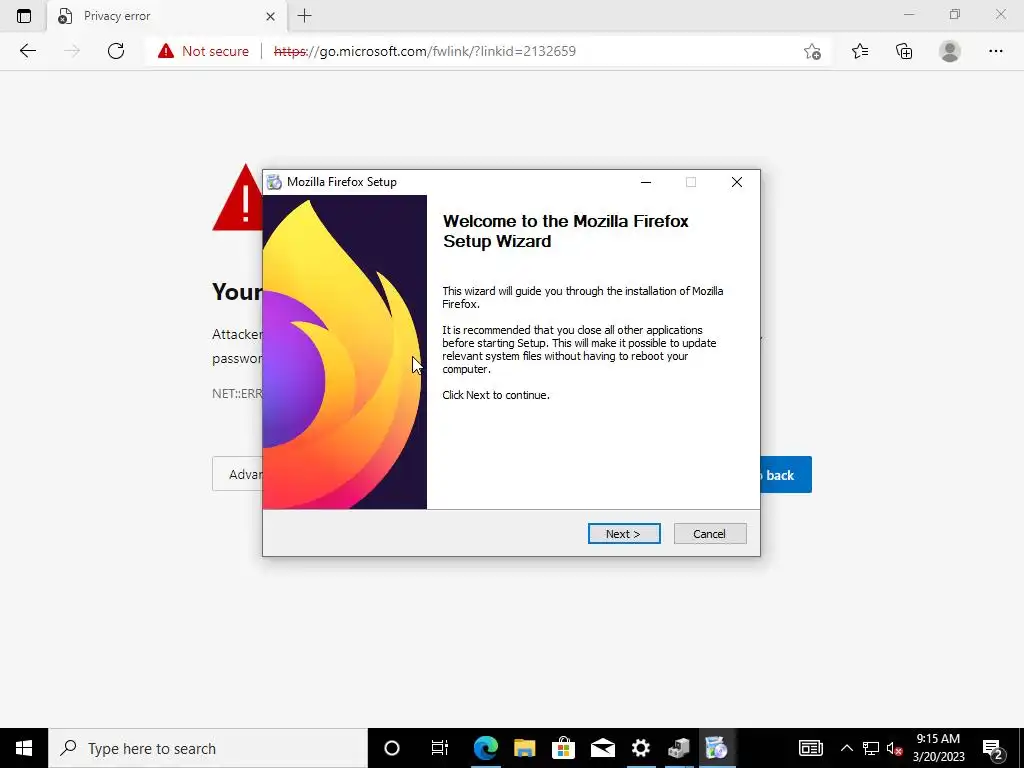The image size is (1024, 768).
Task: Add this page to favorites star
Action: coord(812,51)
